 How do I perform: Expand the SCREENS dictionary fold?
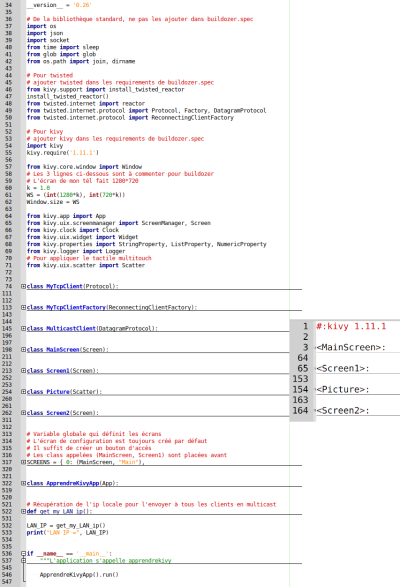click(23, 462)
